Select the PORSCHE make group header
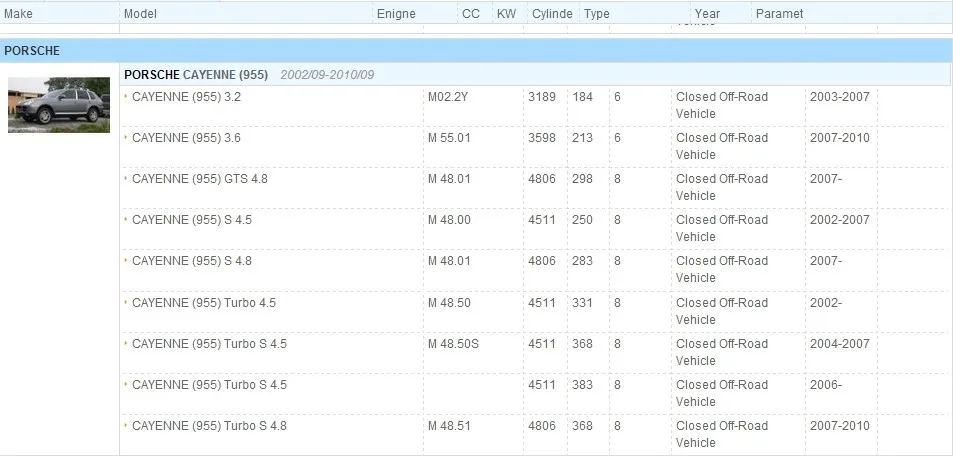Image resolution: width=953 pixels, height=456 pixels. [476, 50]
